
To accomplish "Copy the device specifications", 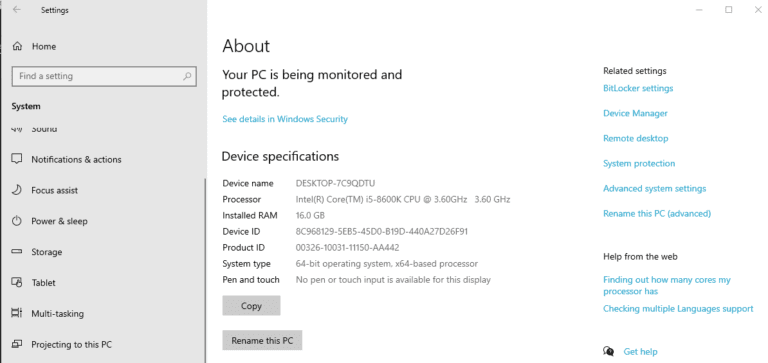I will 251,306.
